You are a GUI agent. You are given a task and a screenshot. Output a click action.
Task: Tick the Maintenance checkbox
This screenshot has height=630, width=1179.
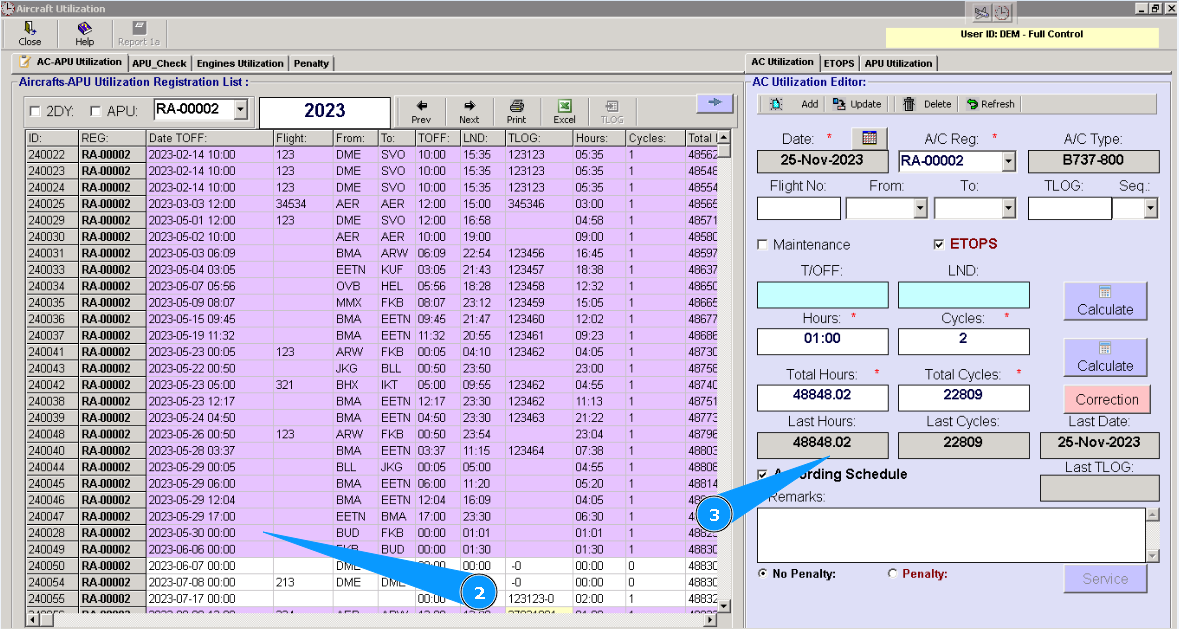point(764,245)
